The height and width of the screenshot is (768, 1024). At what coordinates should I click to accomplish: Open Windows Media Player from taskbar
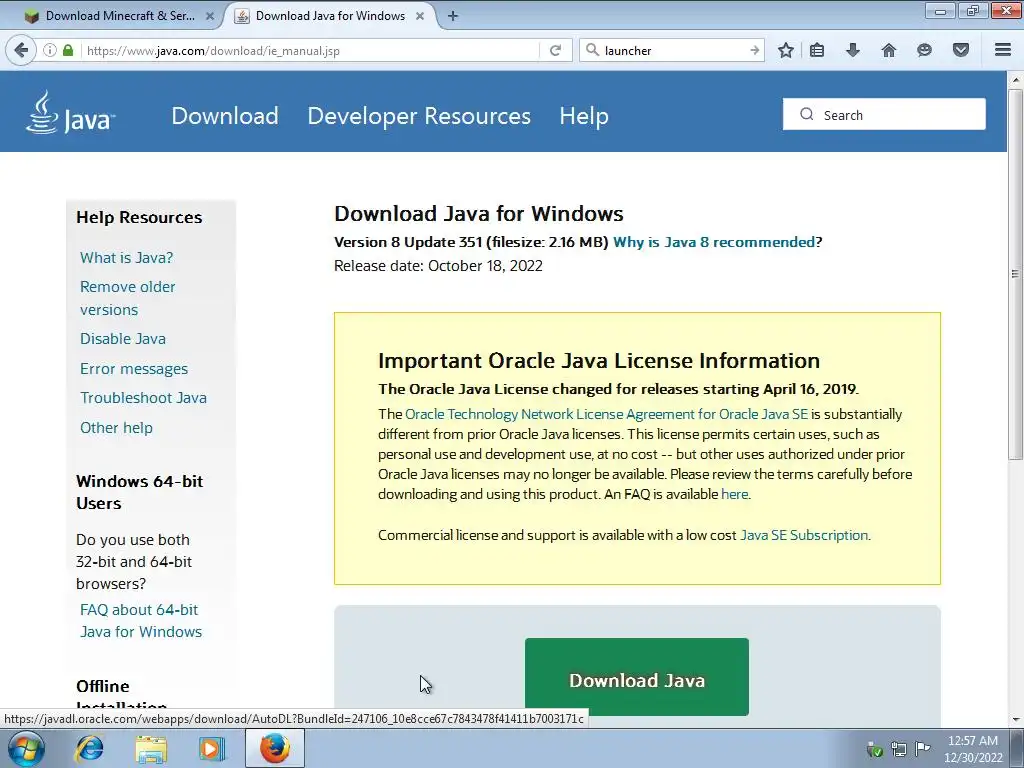[x=211, y=748]
